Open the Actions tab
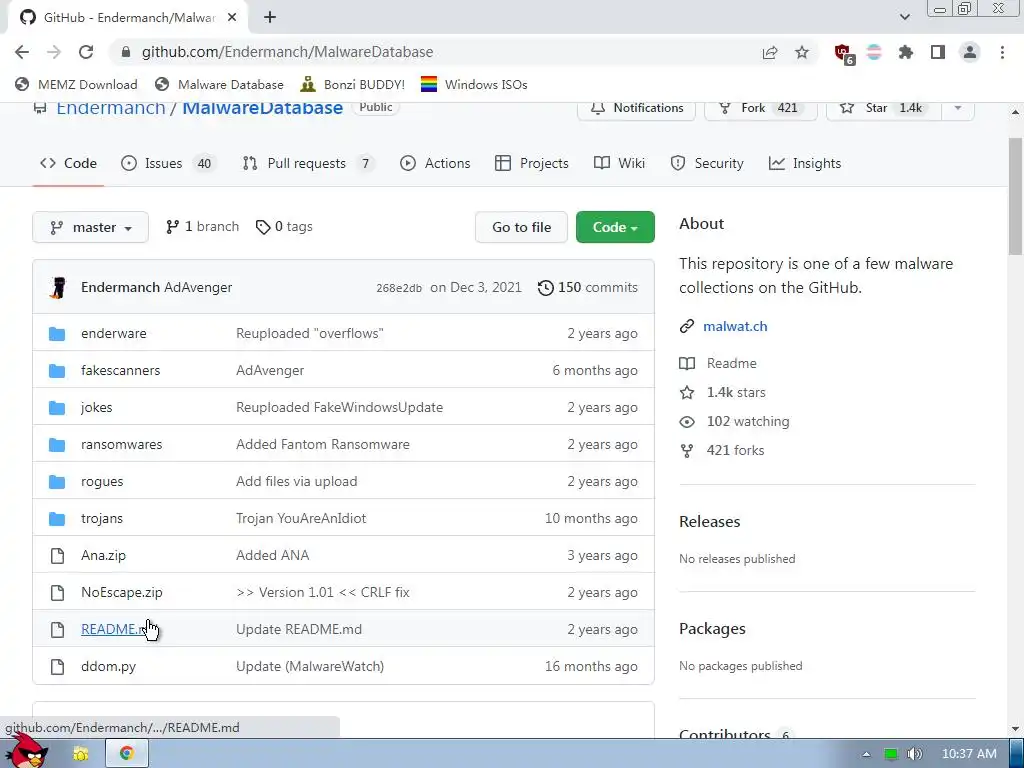Viewport: 1024px width, 768px height. click(x=435, y=163)
